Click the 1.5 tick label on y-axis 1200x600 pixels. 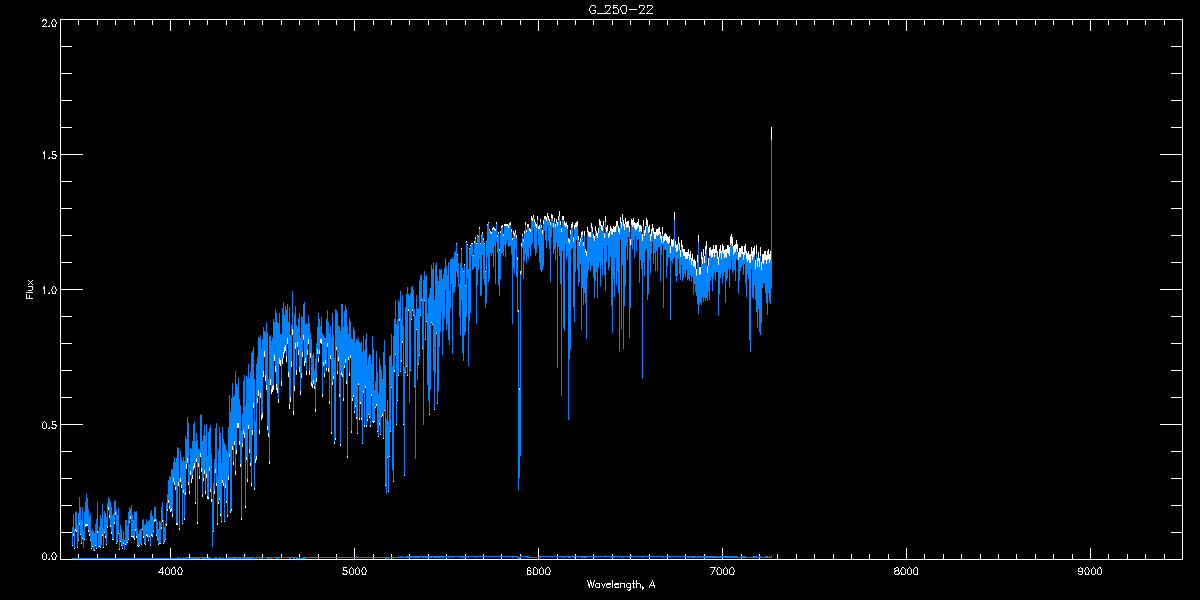tap(48, 156)
